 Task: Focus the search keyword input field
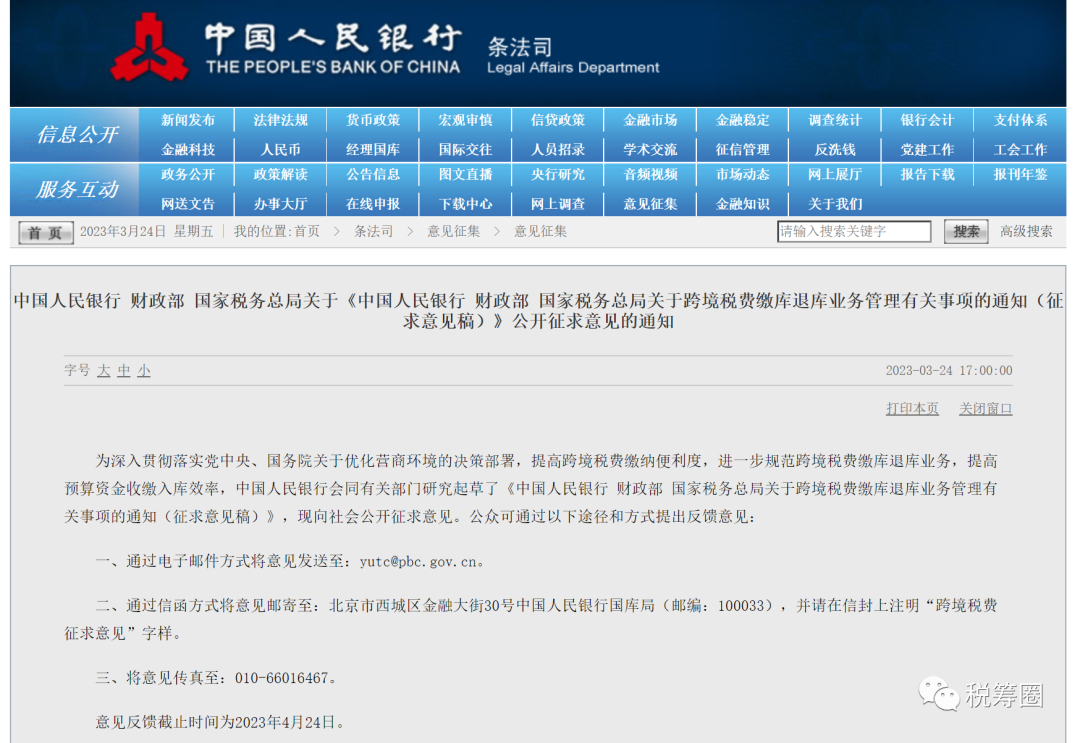point(854,231)
